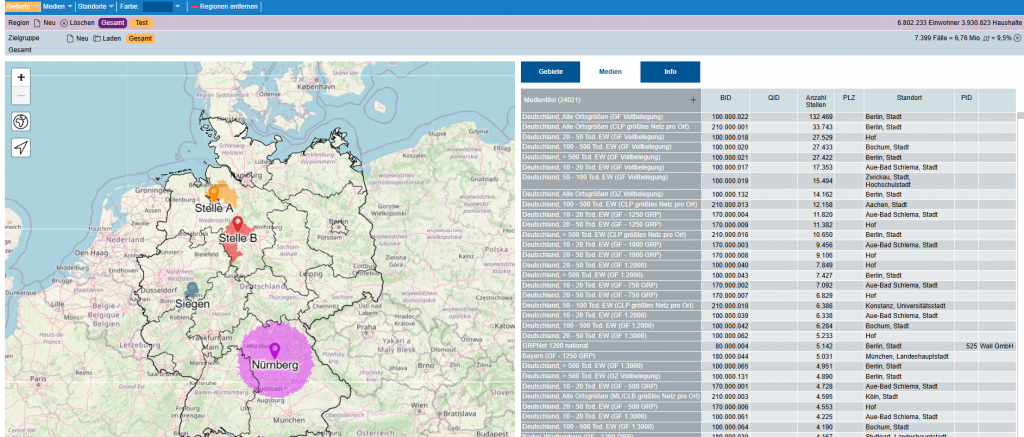This screenshot has width=1024, height=437.
Task: Click the locate arrow icon on map
Action: [x=22, y=148]
